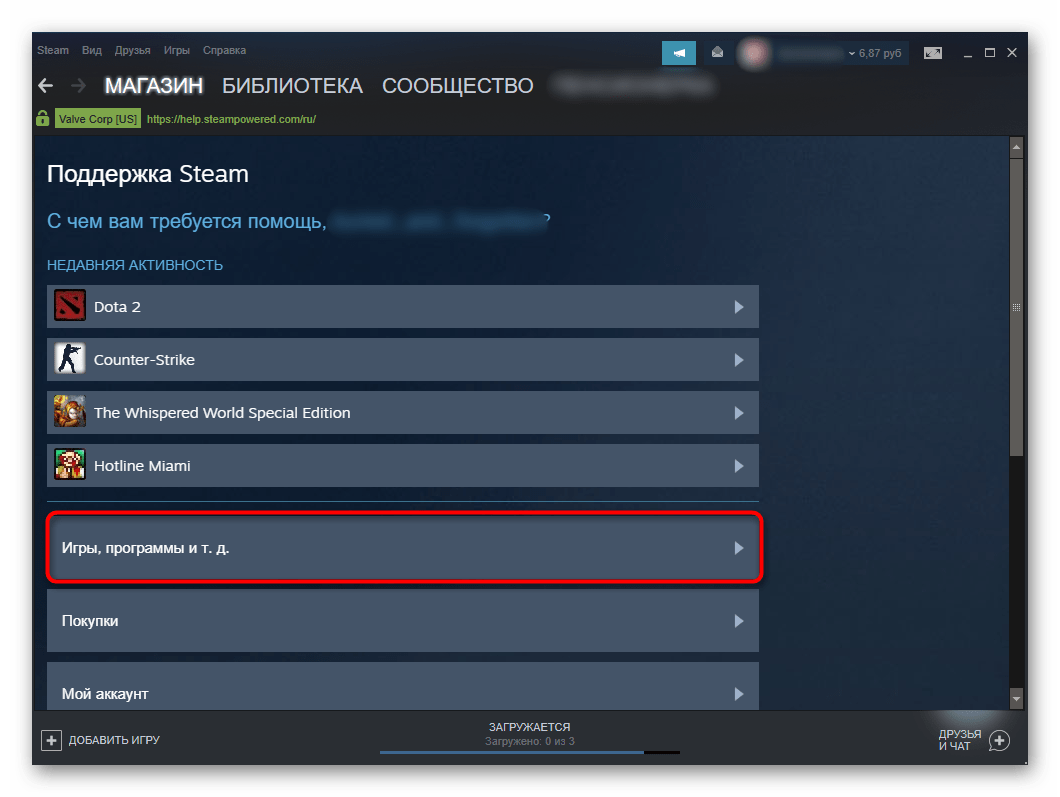
Task: Open downloads via 'ЗАГРУЖАЕТСЯ' status
Action: pyautogui.click(x=529, y=727)
